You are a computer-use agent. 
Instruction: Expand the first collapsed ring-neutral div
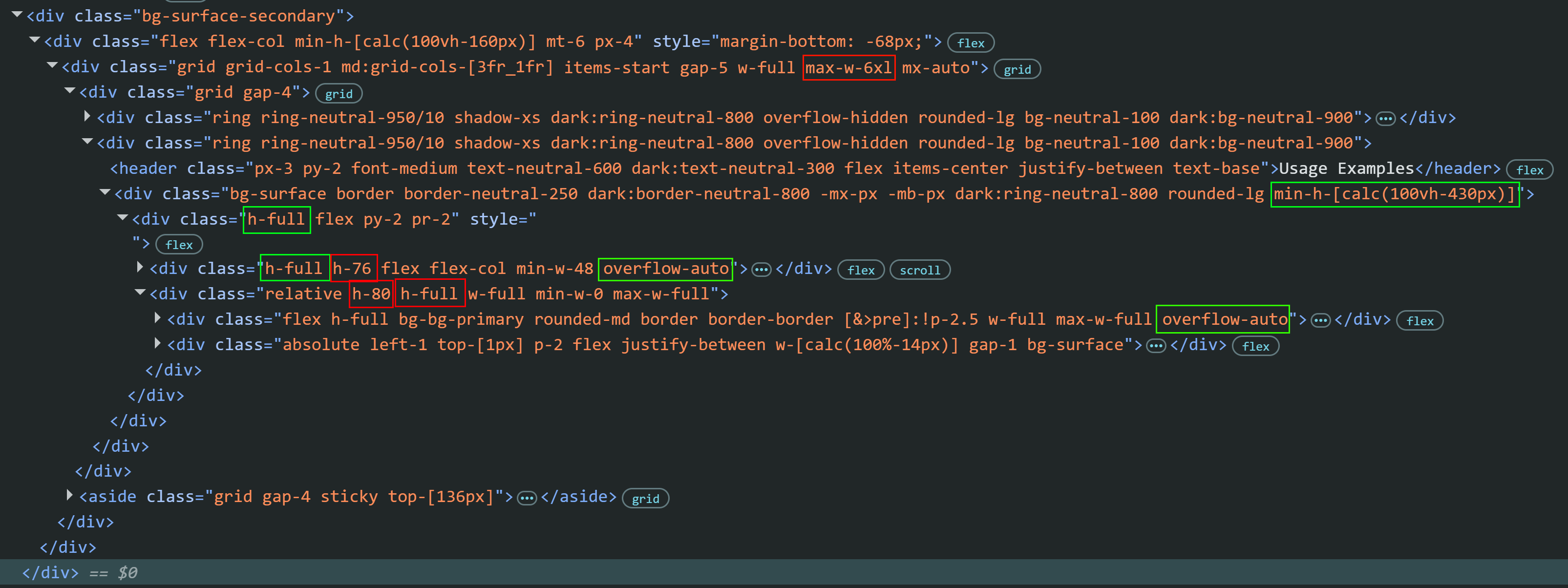click(87, 116)
